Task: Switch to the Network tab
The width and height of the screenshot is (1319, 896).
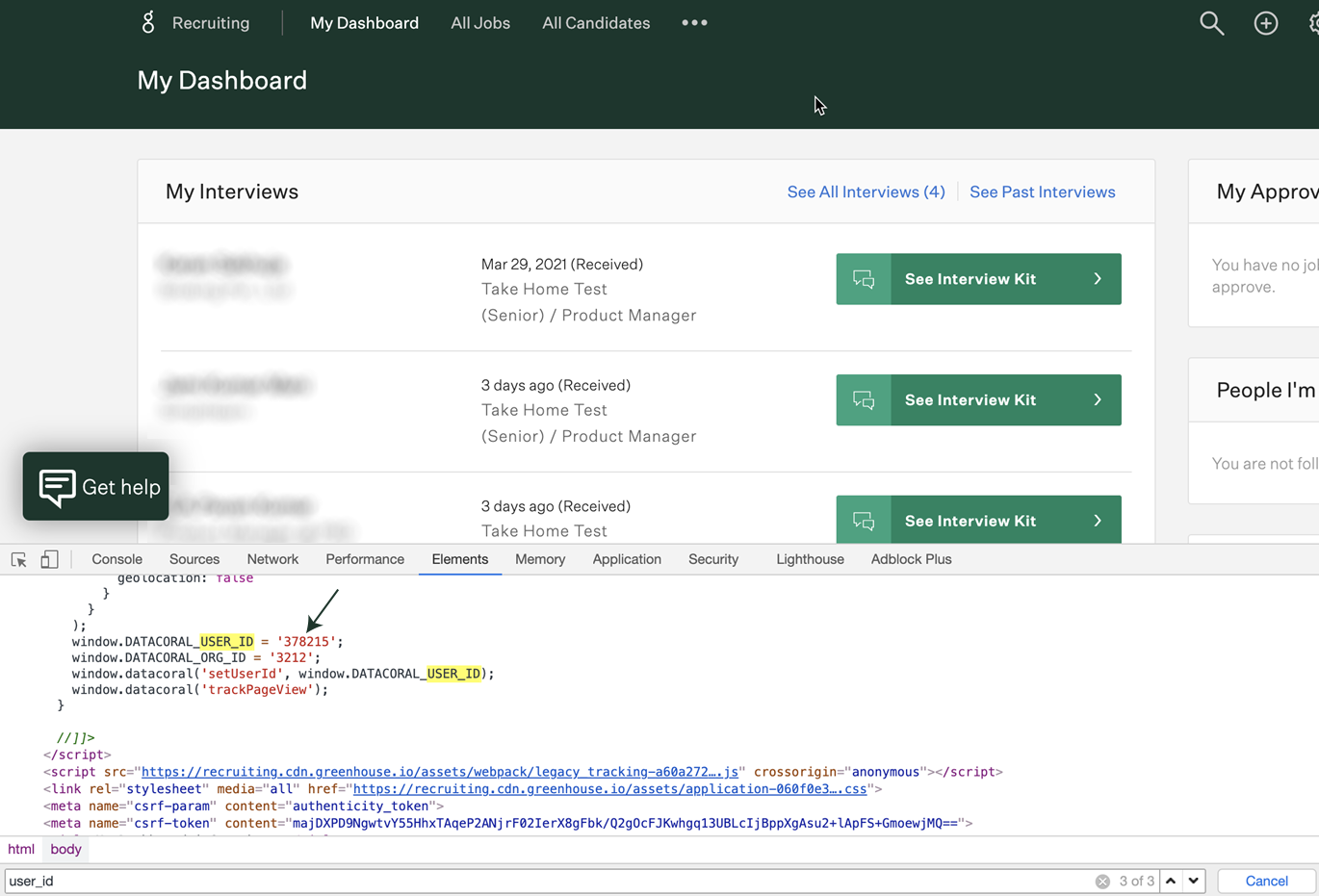Action: [272, 559]
